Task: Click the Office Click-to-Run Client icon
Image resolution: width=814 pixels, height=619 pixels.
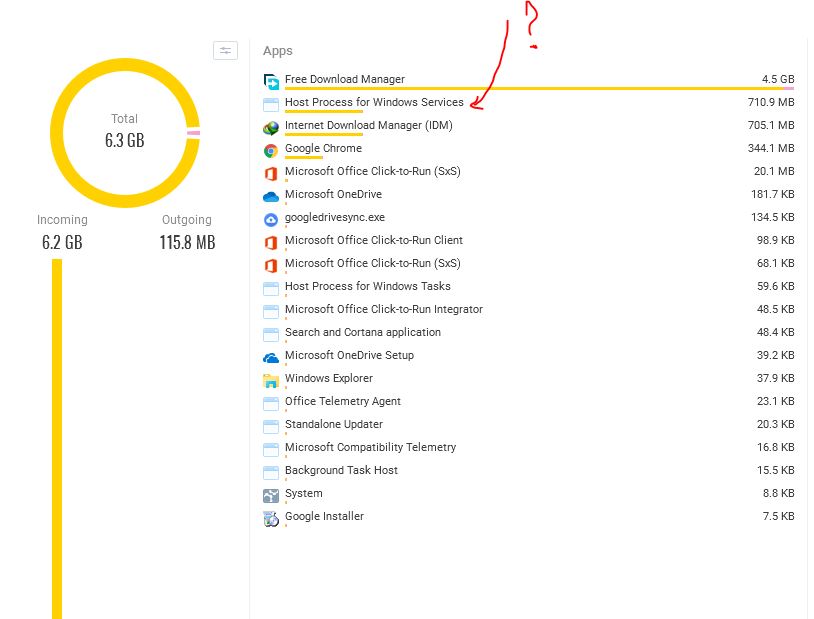Action: tap(271, 243)
